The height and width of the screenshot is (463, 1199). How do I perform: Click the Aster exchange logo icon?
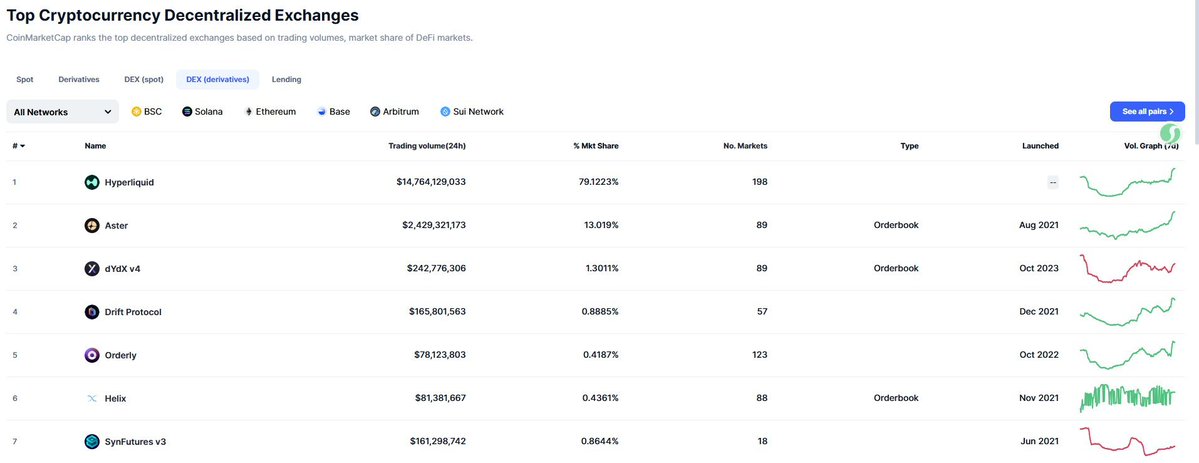point(92,225)
